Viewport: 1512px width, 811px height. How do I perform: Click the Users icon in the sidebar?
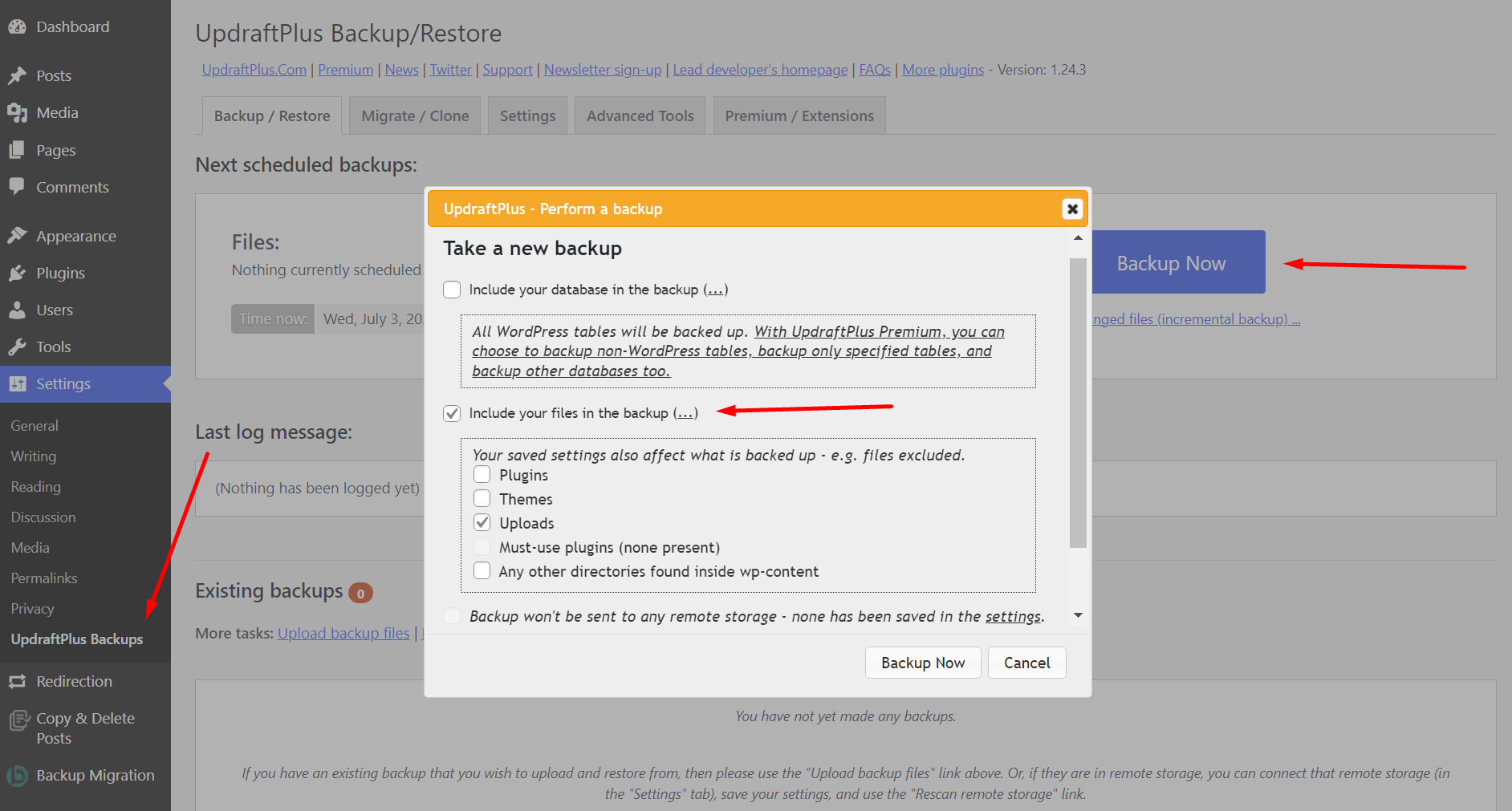[18, 310]
